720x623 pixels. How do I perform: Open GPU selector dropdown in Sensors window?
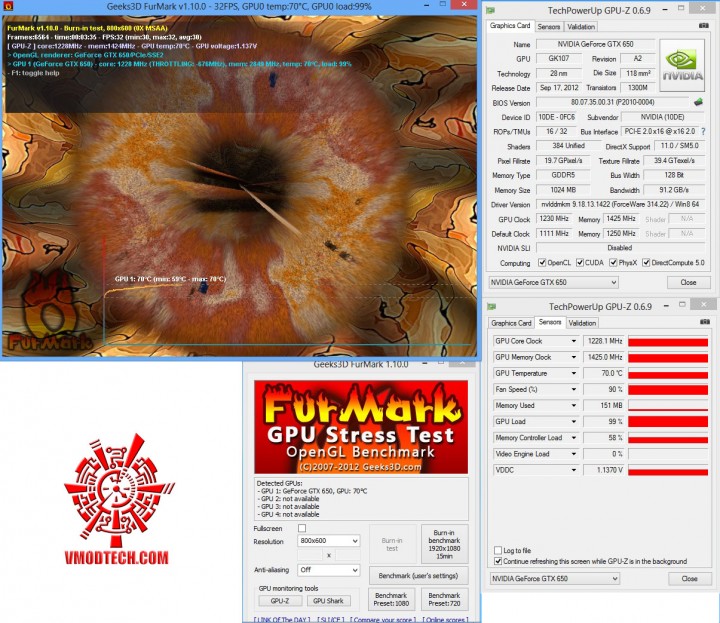[555, 578]
